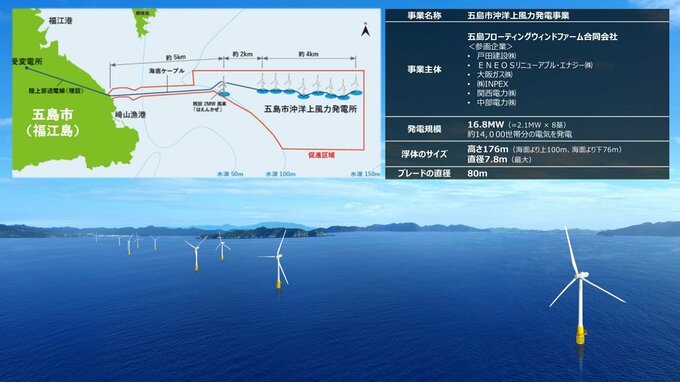
Task: Click the '約 5km' distance label
Action: coord(176,57)
